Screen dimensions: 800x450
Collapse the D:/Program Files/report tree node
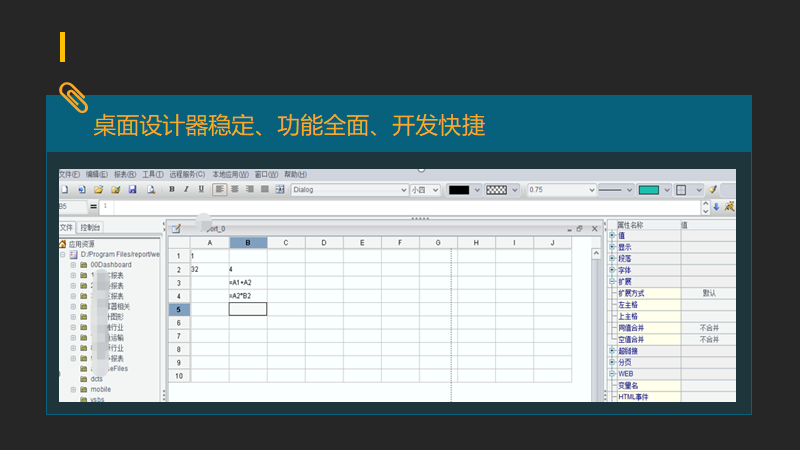click(x=63, y=254)
